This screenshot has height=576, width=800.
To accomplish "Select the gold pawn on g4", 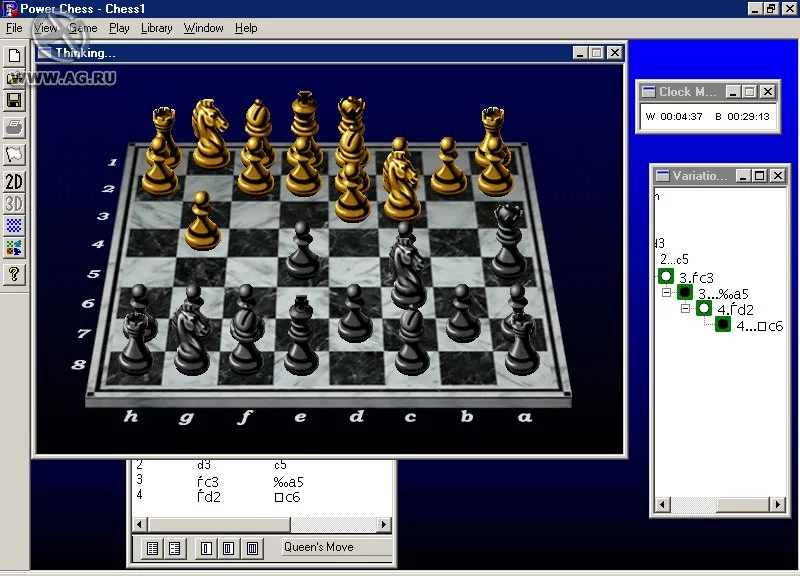I will coord(203,220).
